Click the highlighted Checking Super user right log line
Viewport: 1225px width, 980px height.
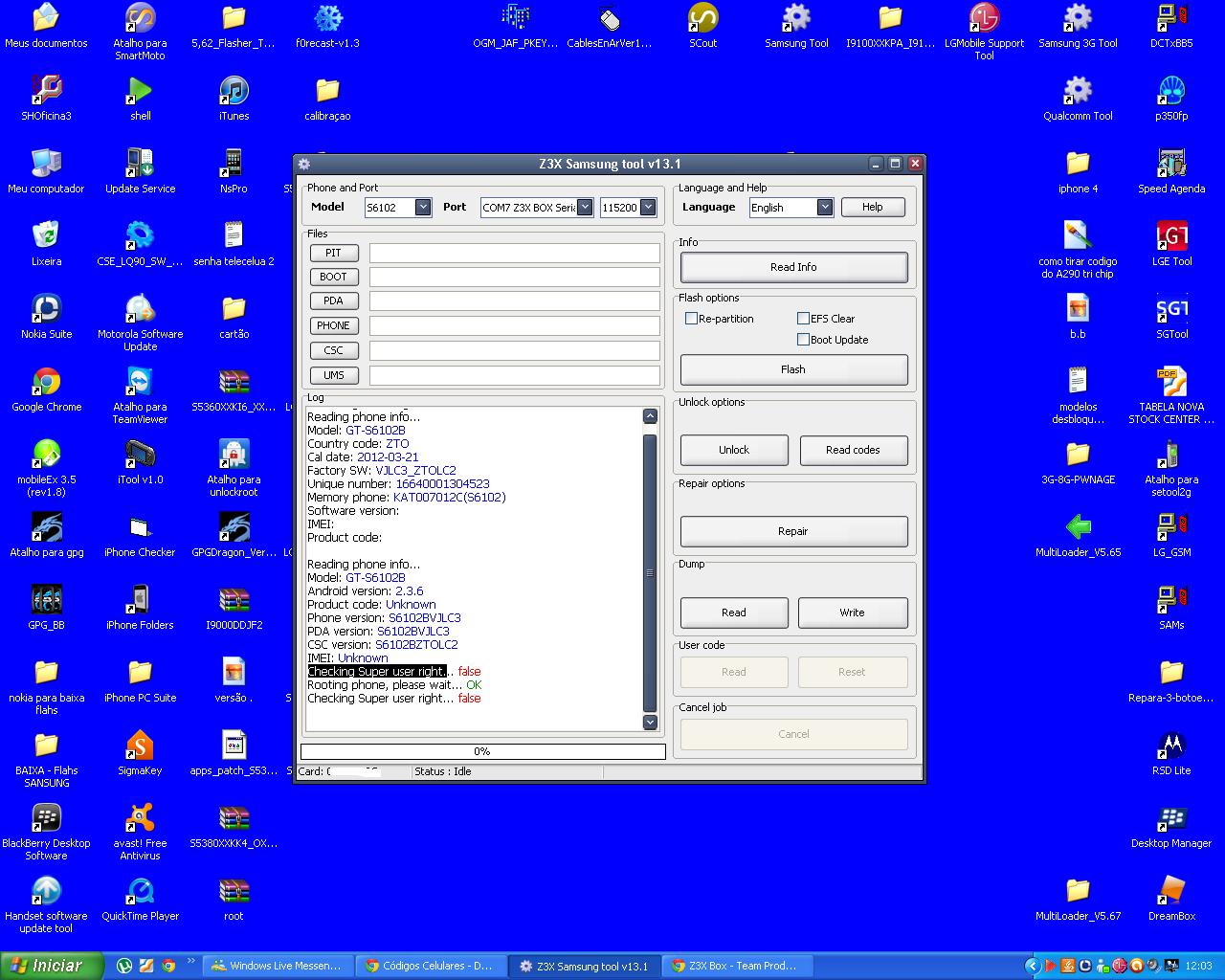(377, 672)
